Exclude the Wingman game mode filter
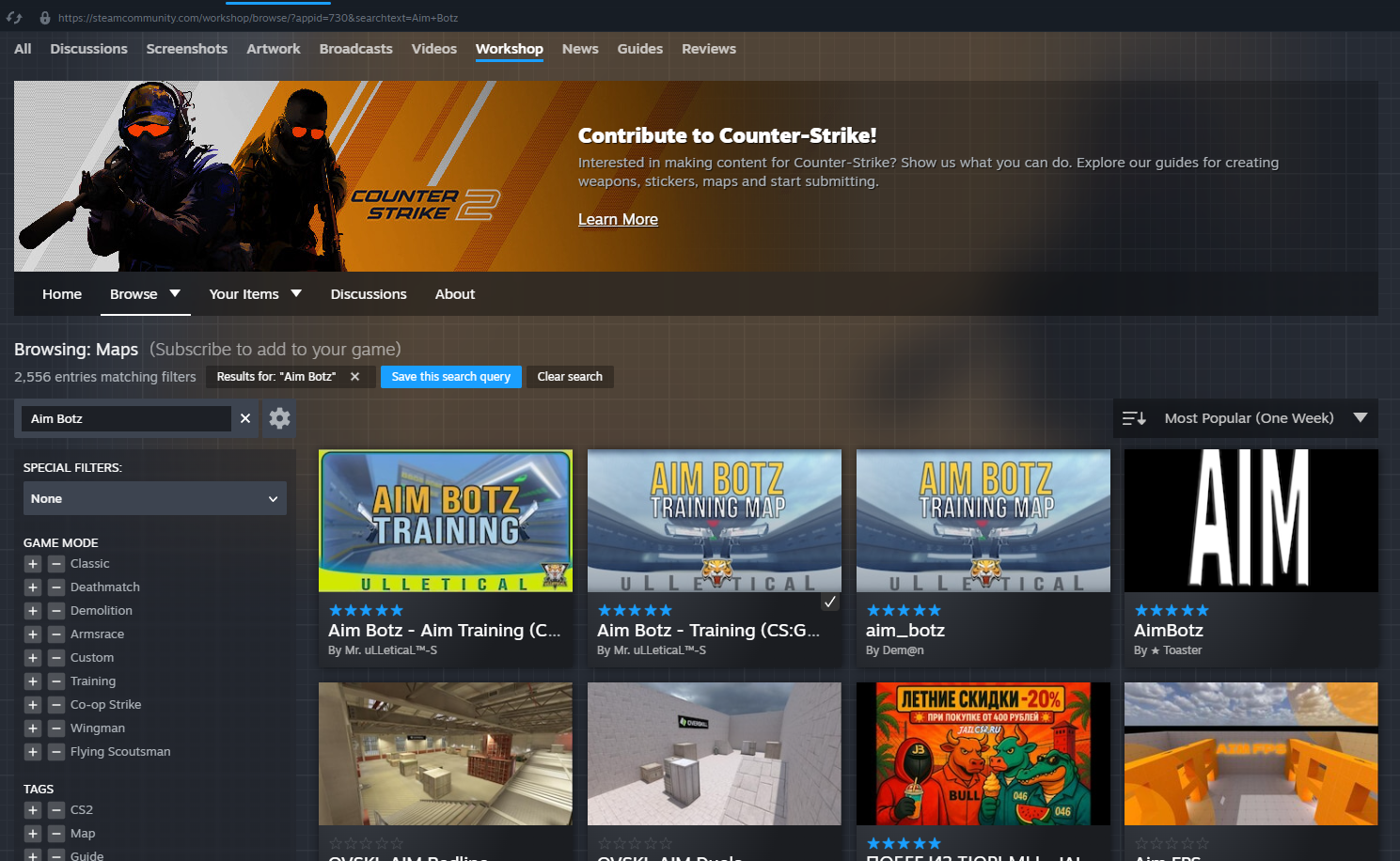Screen dimensions: 1400x861 tap(56, 728)
